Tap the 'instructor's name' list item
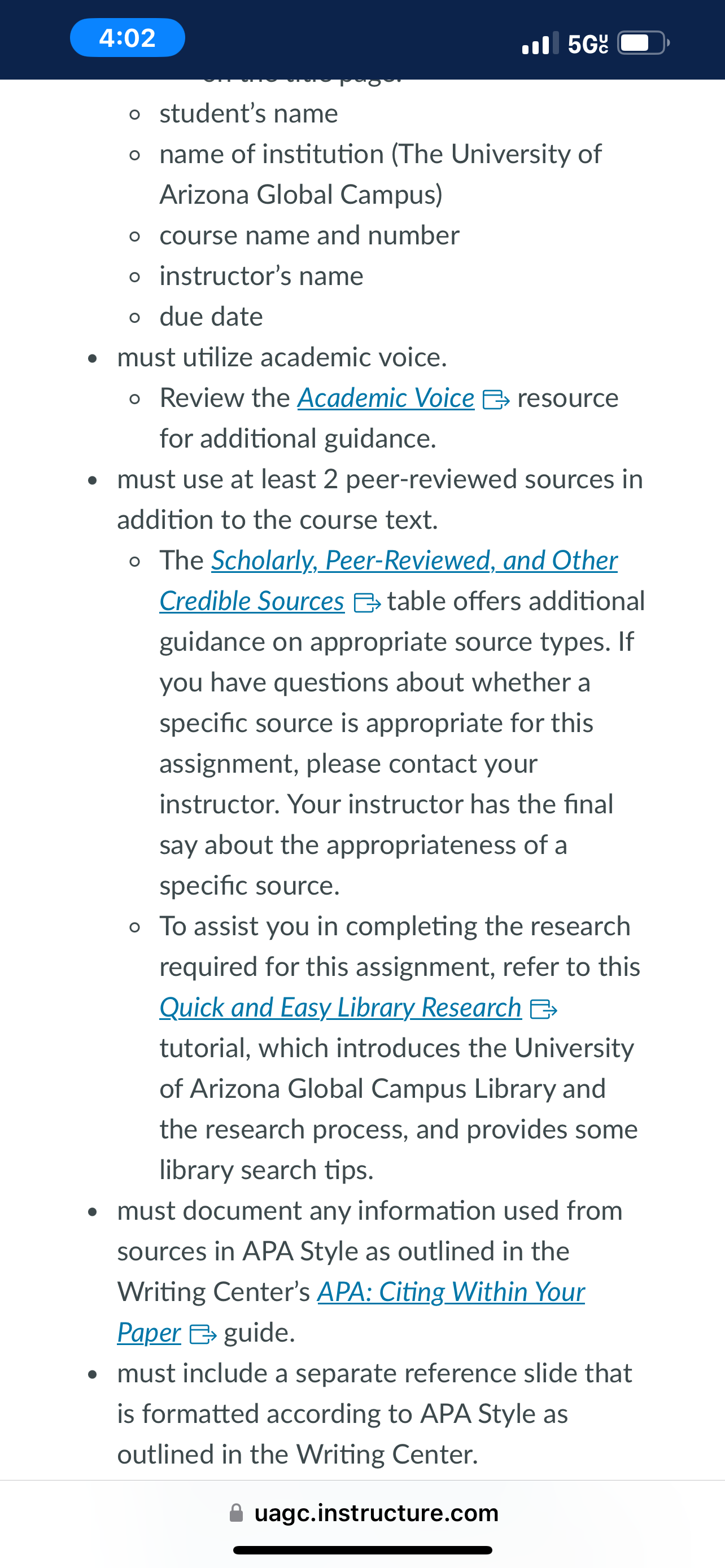The height and width of the screenshot is (1568, 725). click(x=261, y=277)
